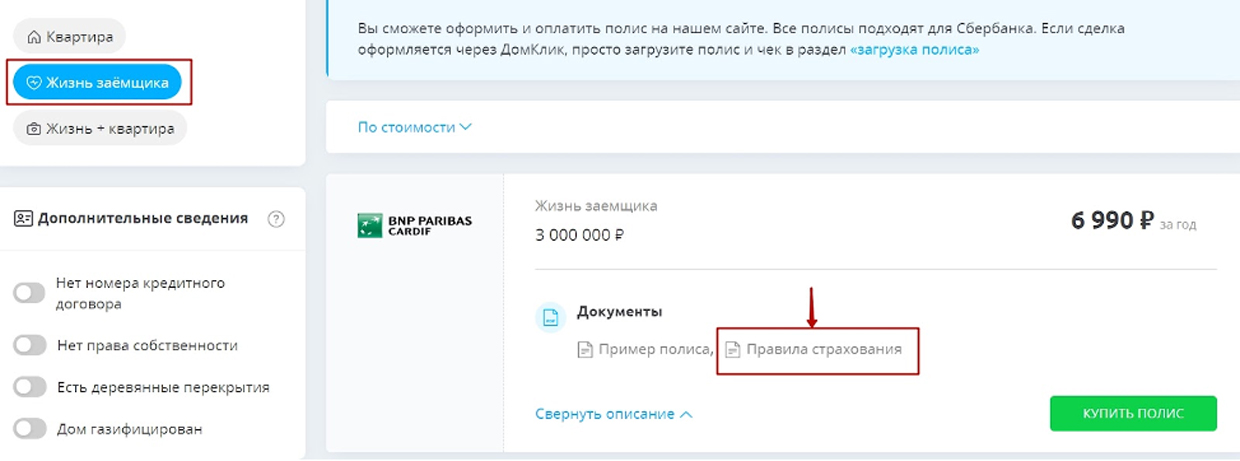This screenshot has width=1240, height=461.
Task: Select the Жизнь + квартира tab
Action: [100, 129]
